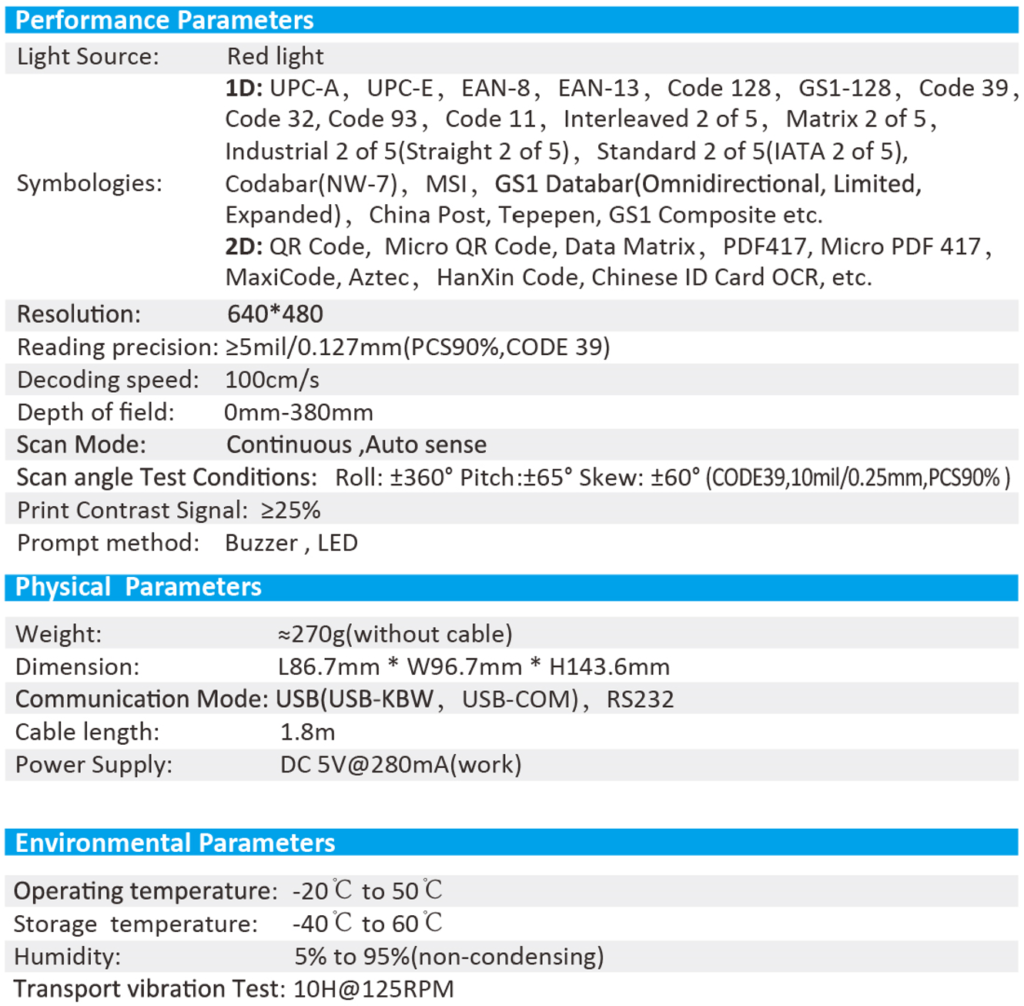Click the Environmental Parameters section header
Image resolution: width=1024 pixels, height=1006 pixels.
pos(175,843)
